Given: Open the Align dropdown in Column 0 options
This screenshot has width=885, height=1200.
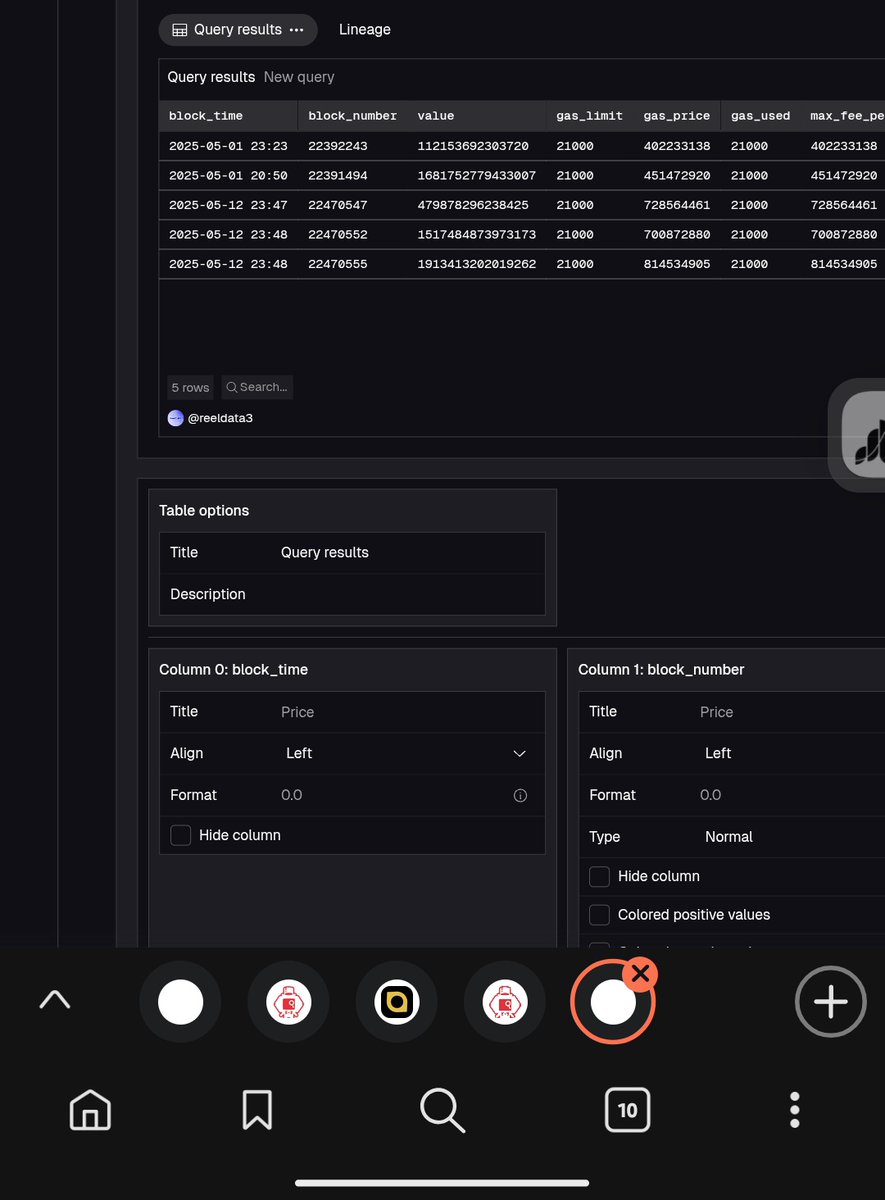Looking at the screenshot, I should 519,753.
